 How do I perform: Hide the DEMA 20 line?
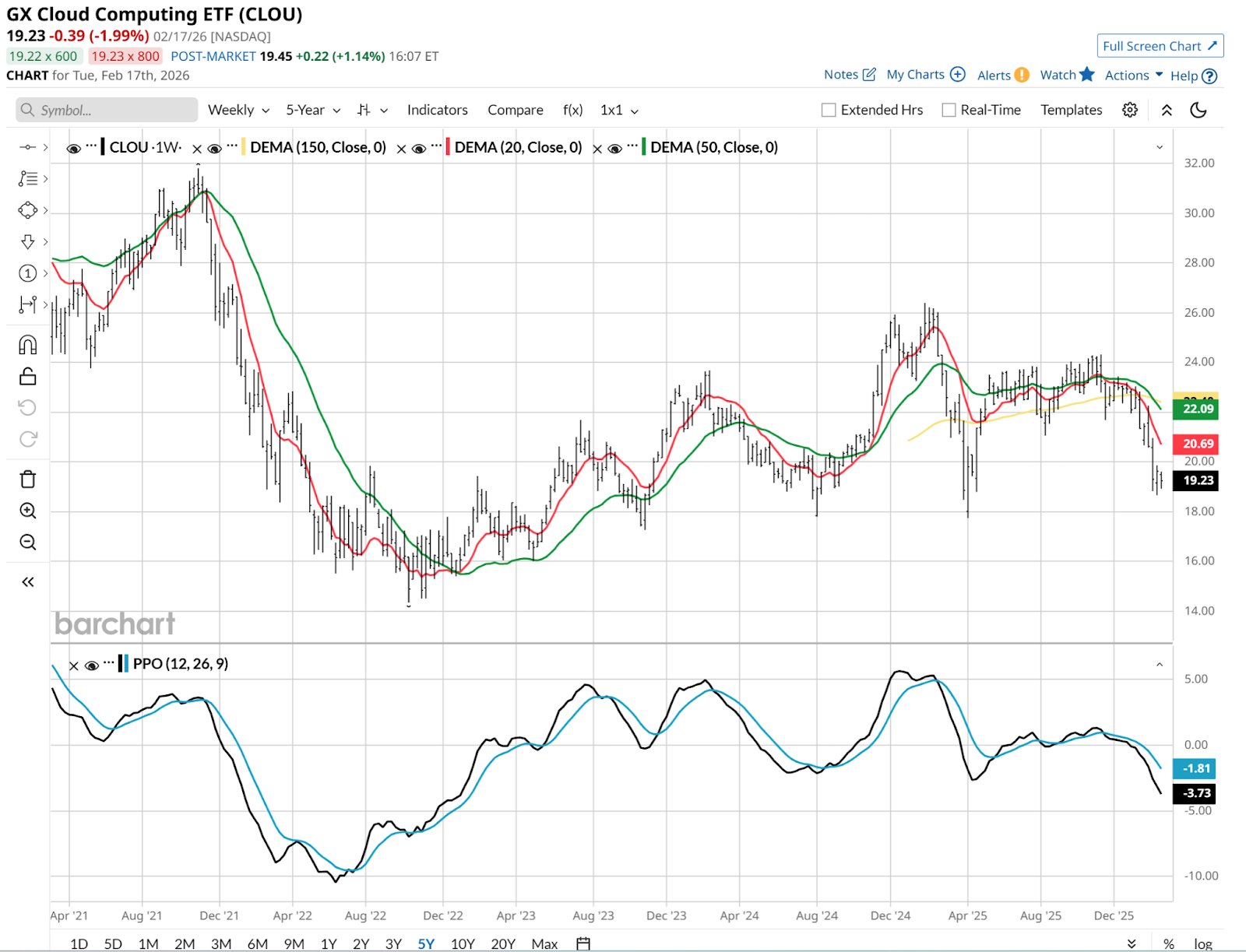(418, 149)
